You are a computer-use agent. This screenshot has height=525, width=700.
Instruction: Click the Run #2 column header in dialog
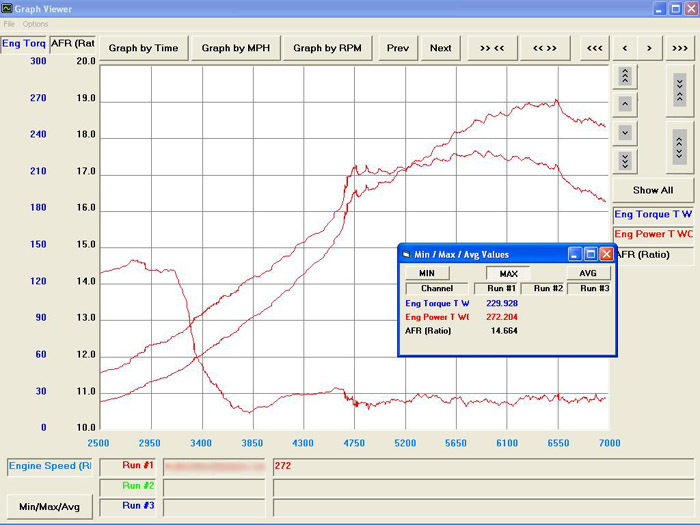543,288
